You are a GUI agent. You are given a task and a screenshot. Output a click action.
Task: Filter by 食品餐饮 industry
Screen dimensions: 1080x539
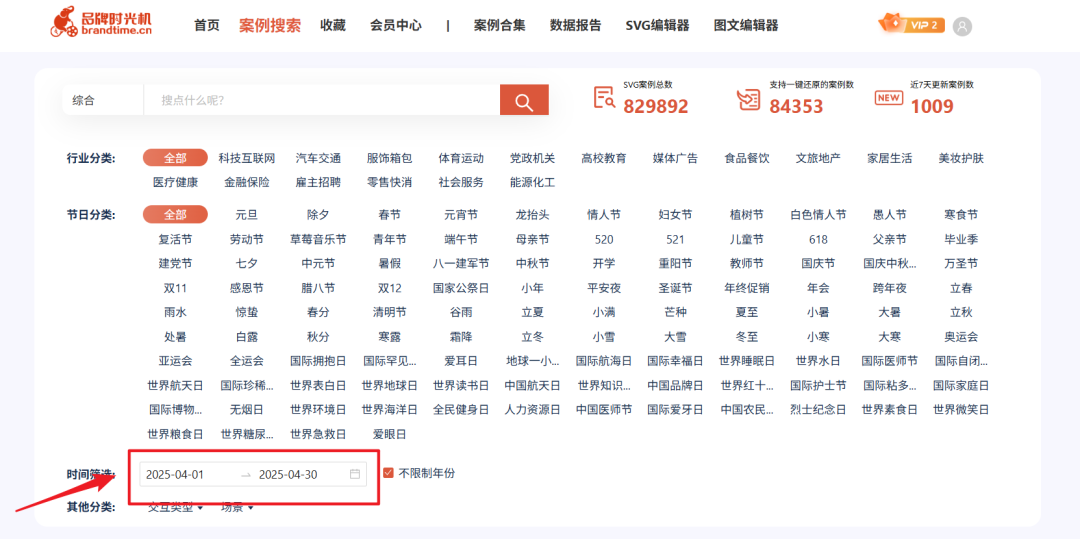747,158
